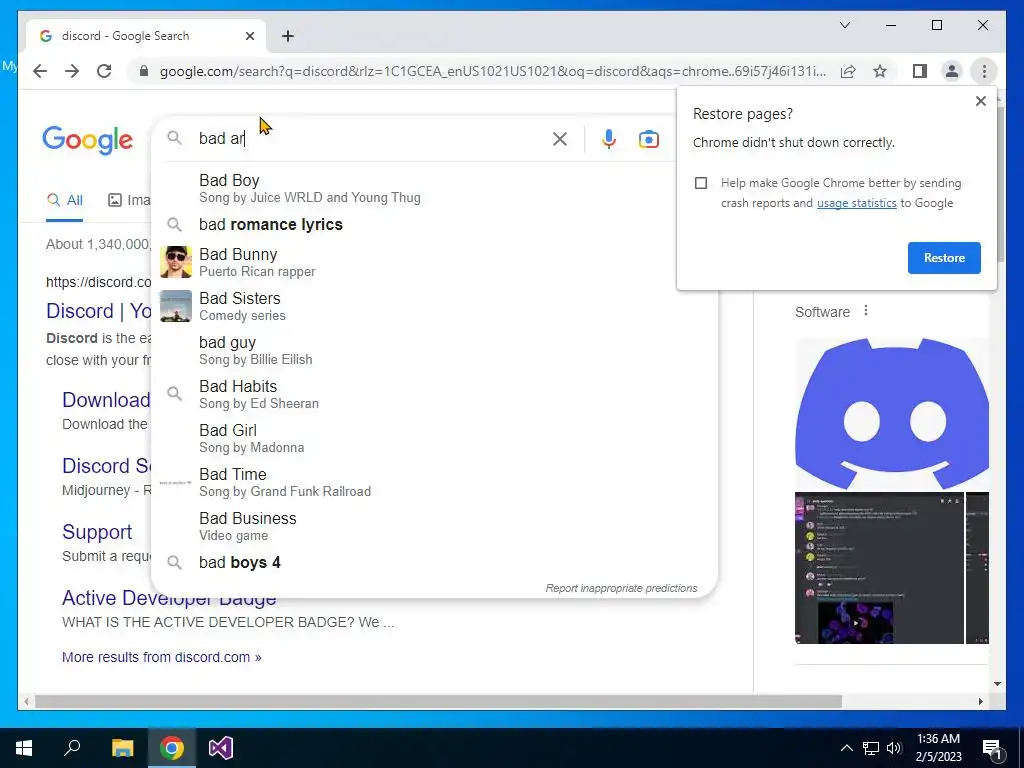Select bad boys 4 suggestion
1024x768 pixels.
tap(434, 562)
